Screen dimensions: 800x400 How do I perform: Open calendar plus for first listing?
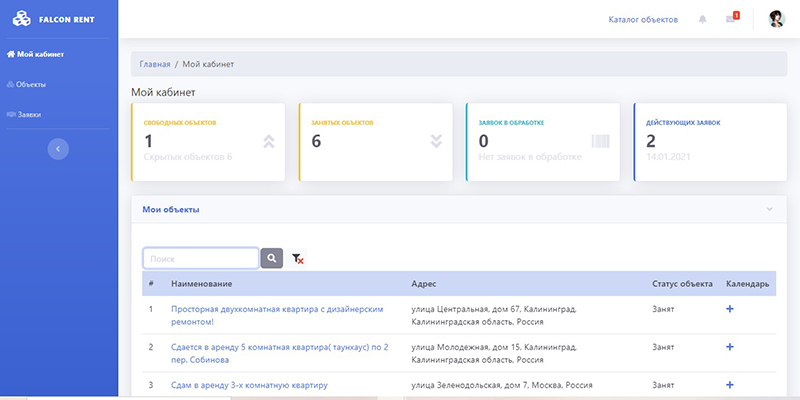click(730, 309)
